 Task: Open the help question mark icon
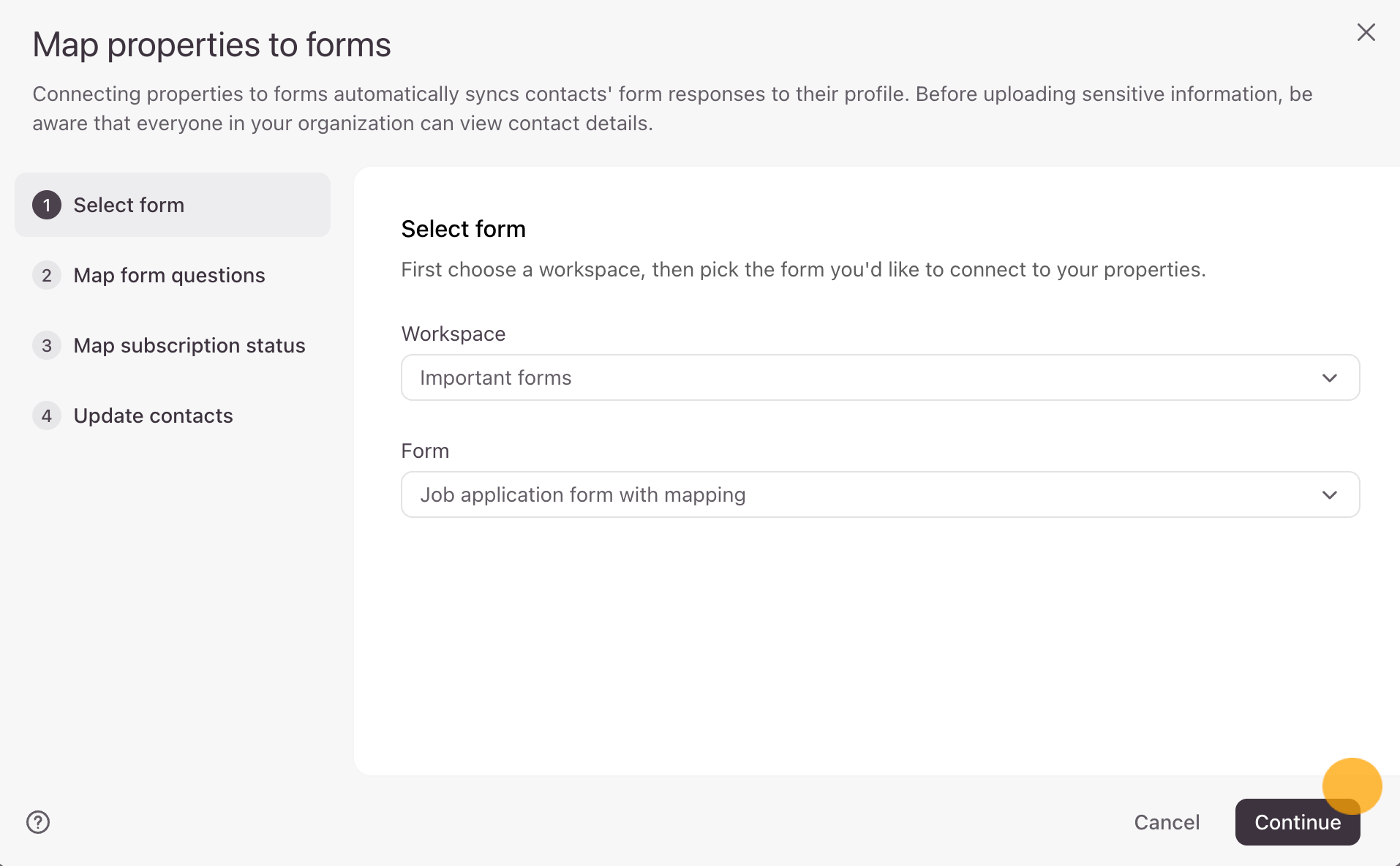pyautogui.click(x=38, y=822)
